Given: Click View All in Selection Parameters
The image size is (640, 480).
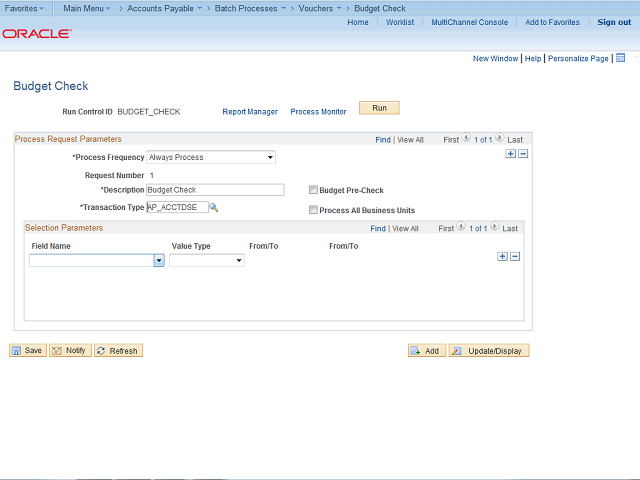Looking at the screenshot, I should click(405, 229).
